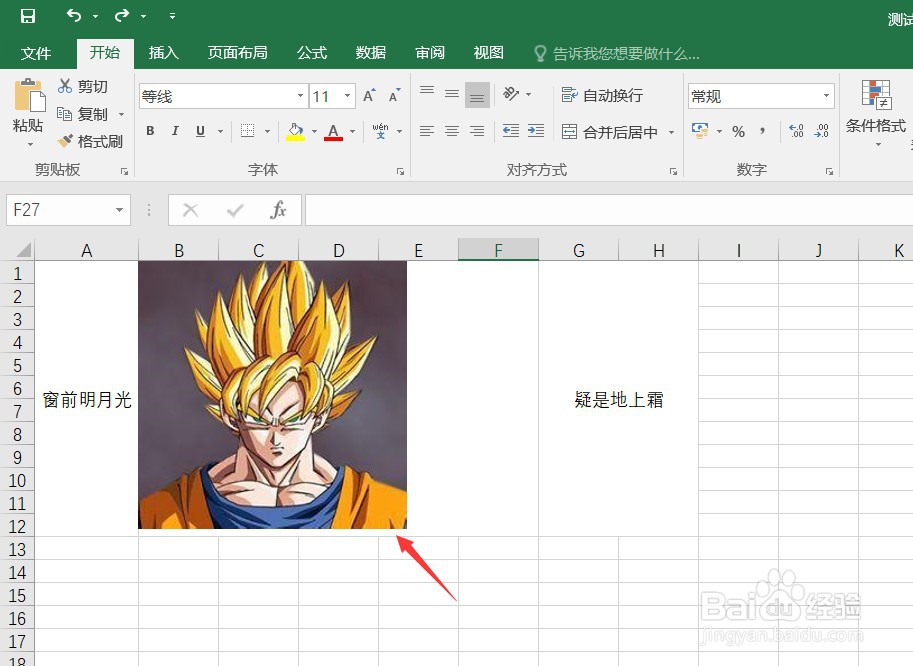This screenshot has height=666, width=913.
Task: Open the 复制 dropdown arrow
Action: pyautogui.click(x=122, y=114)
